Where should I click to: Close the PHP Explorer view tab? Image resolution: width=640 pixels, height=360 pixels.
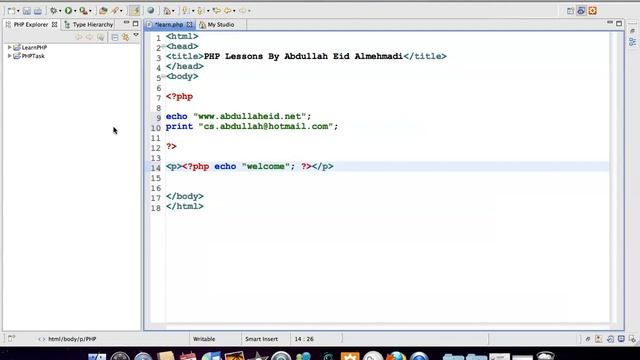coord(54,24)
